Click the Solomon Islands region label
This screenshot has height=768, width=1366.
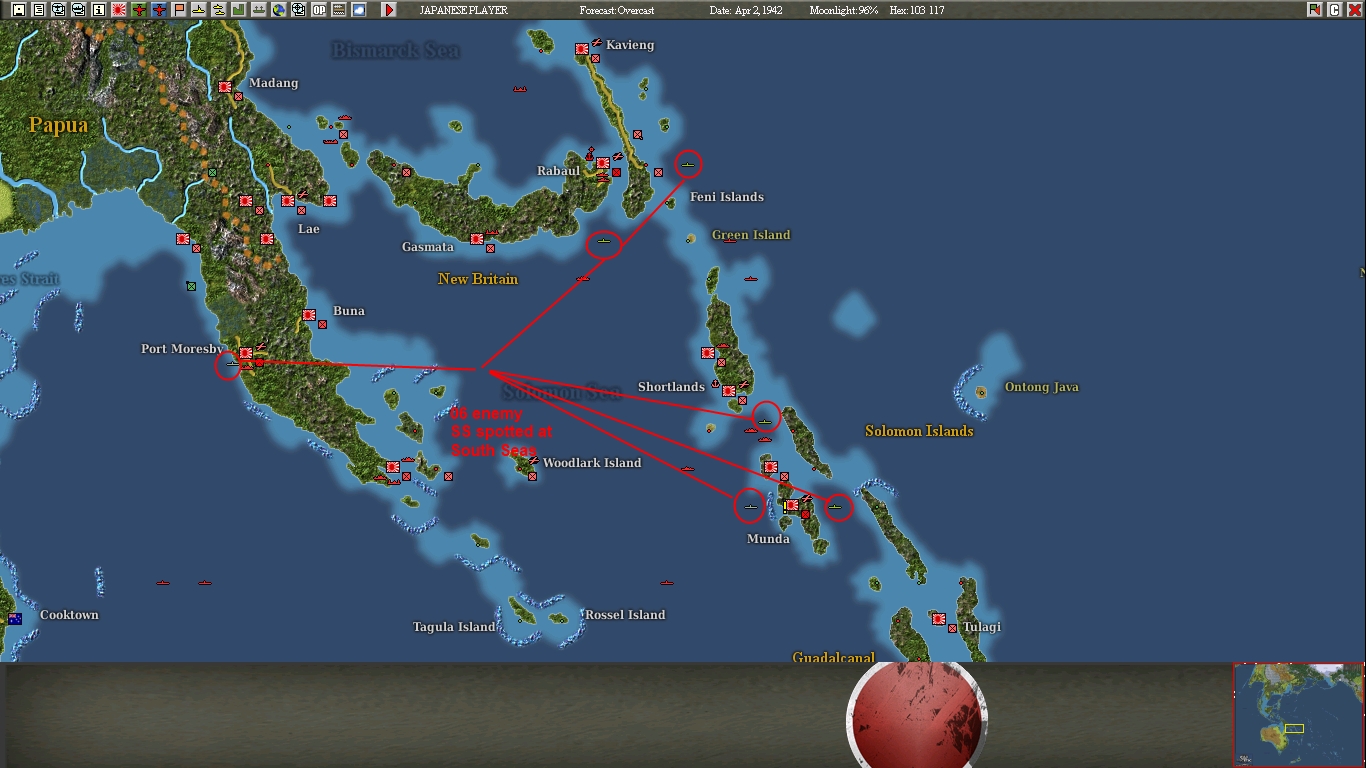[919, 431]
